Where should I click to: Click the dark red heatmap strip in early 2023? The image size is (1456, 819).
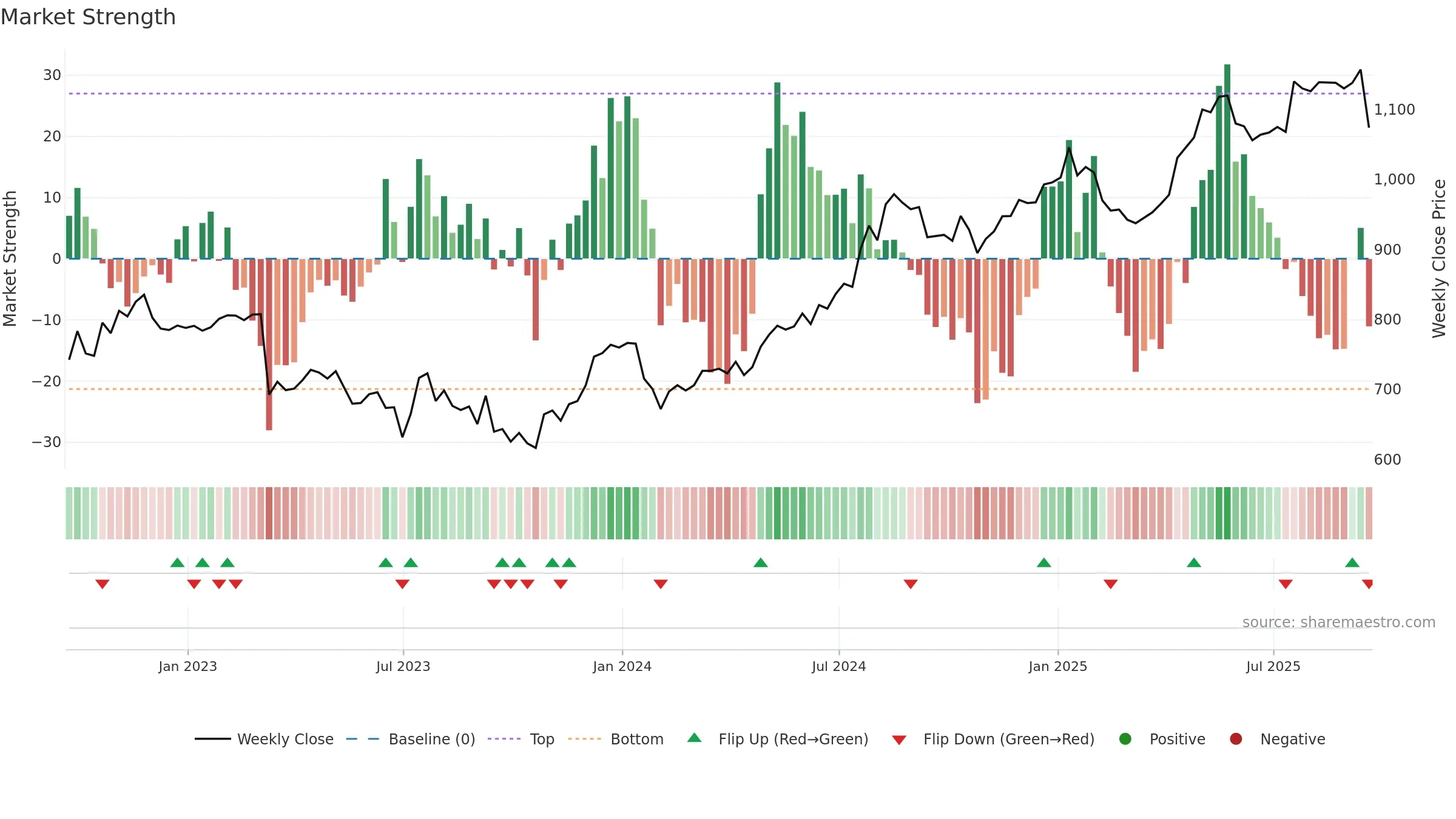[x=269, y=513]
